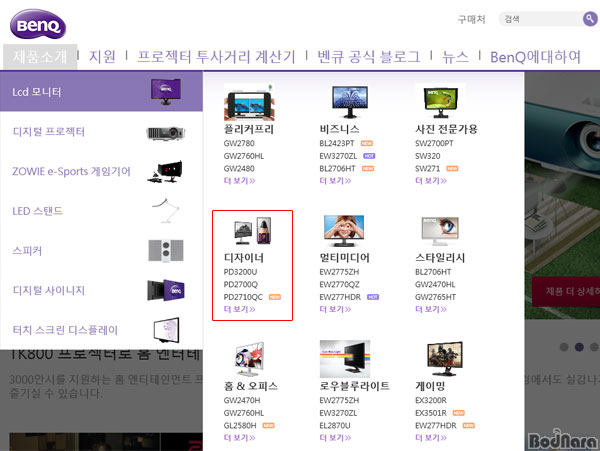Open the 지원 menu
The height and width of the screenshot is (451, 600).
[x=102, y=57]
